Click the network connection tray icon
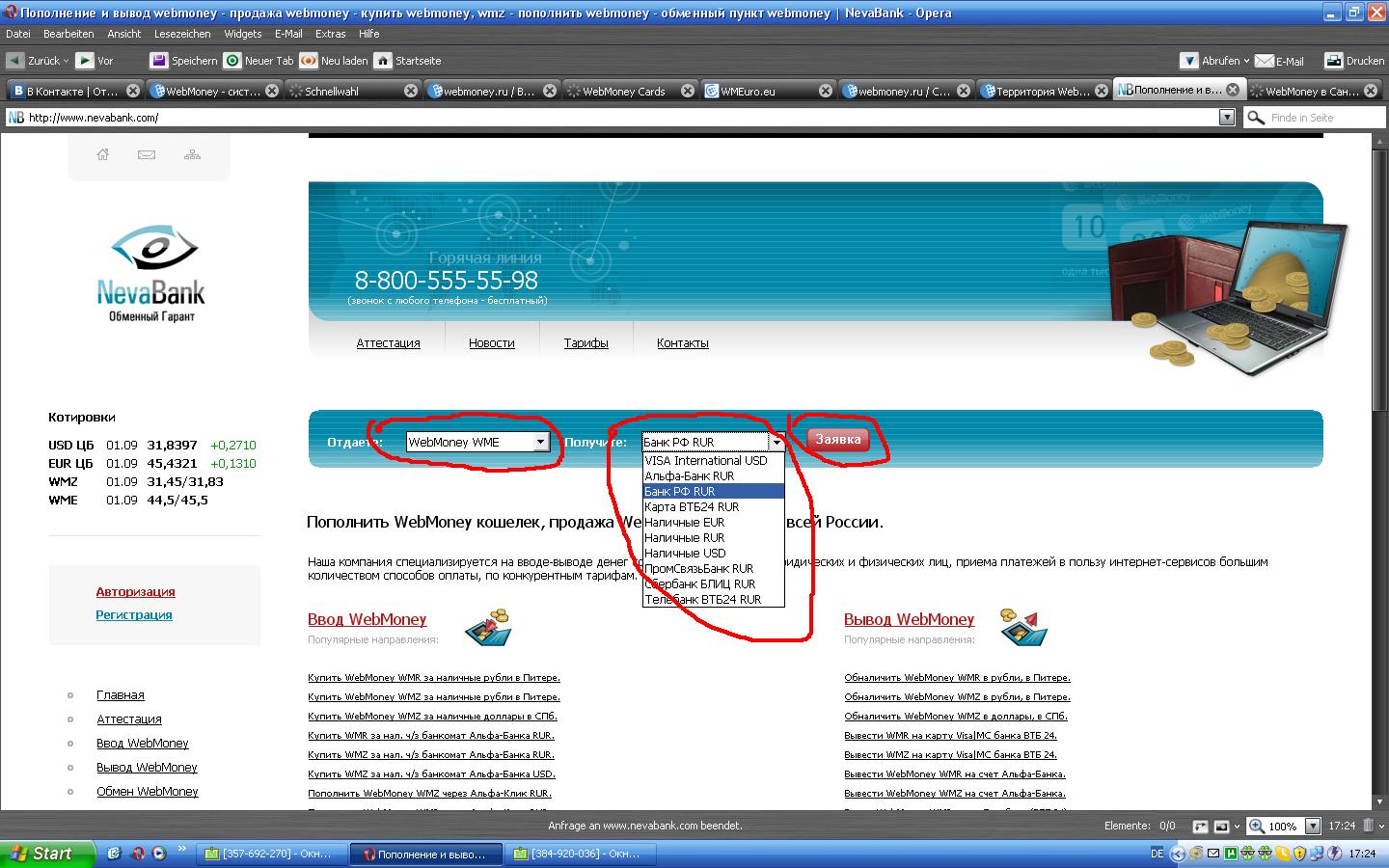Viewport: 1389px width, 868px height. [x=1317, y=854]
